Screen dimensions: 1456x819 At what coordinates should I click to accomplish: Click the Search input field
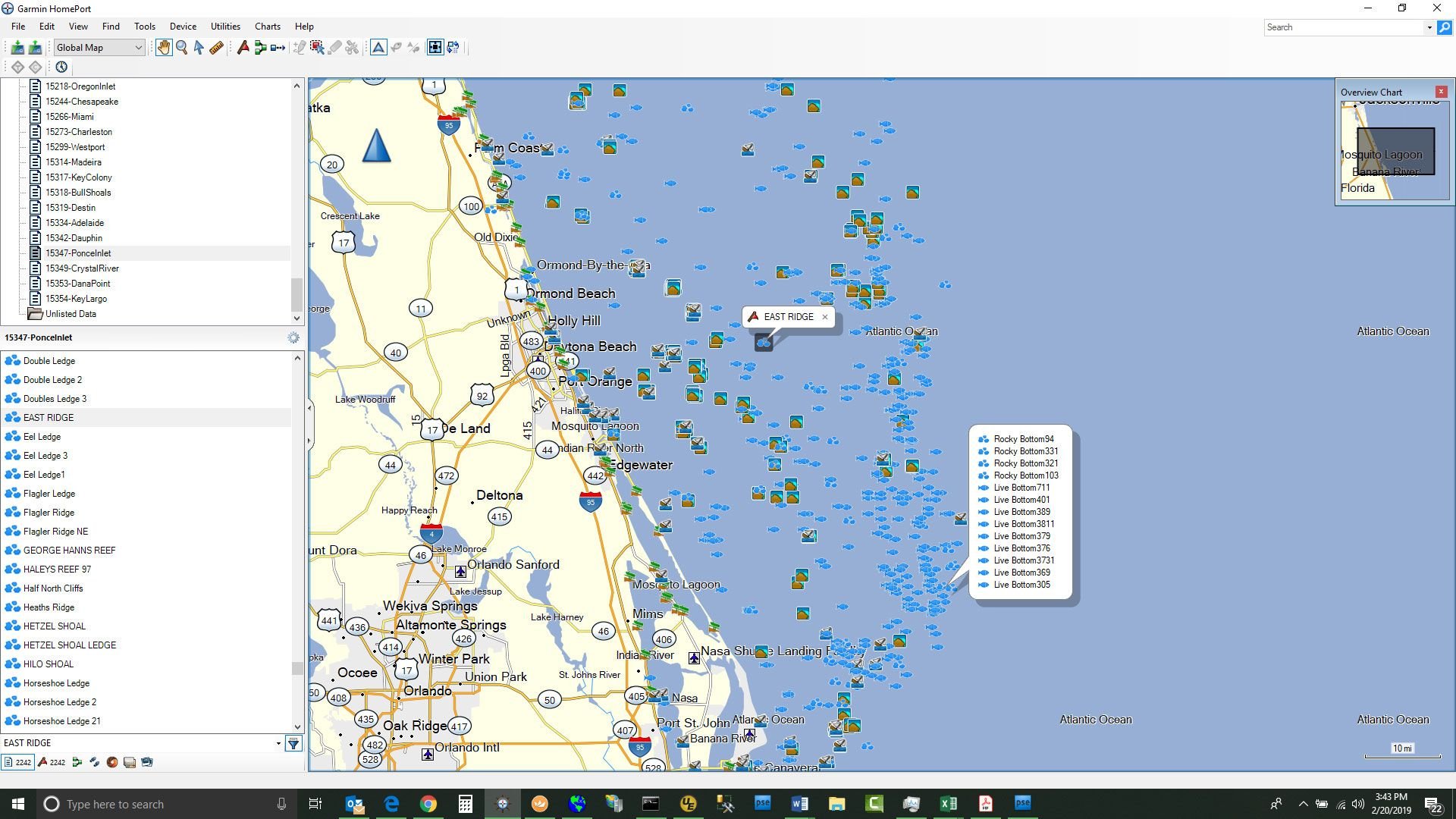click(1345, 27)
